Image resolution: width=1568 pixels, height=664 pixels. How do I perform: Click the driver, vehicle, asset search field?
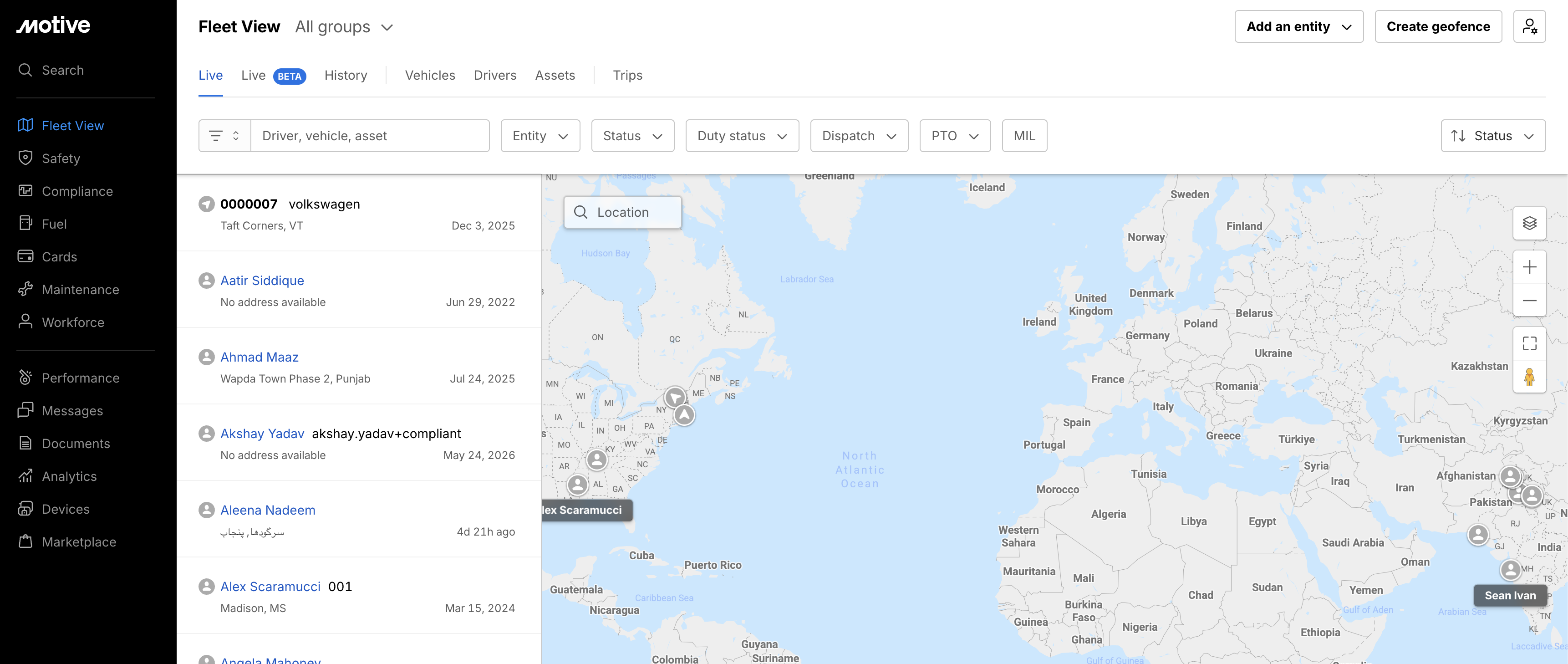coord(370,136)
